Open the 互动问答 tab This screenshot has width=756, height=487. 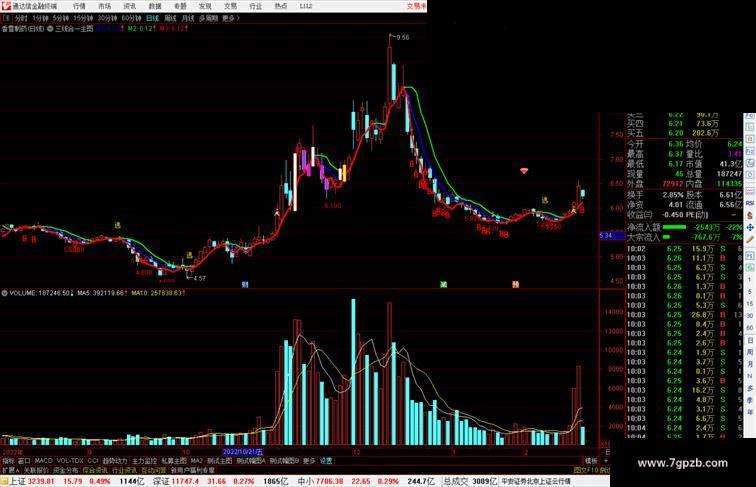coord(154,470)
